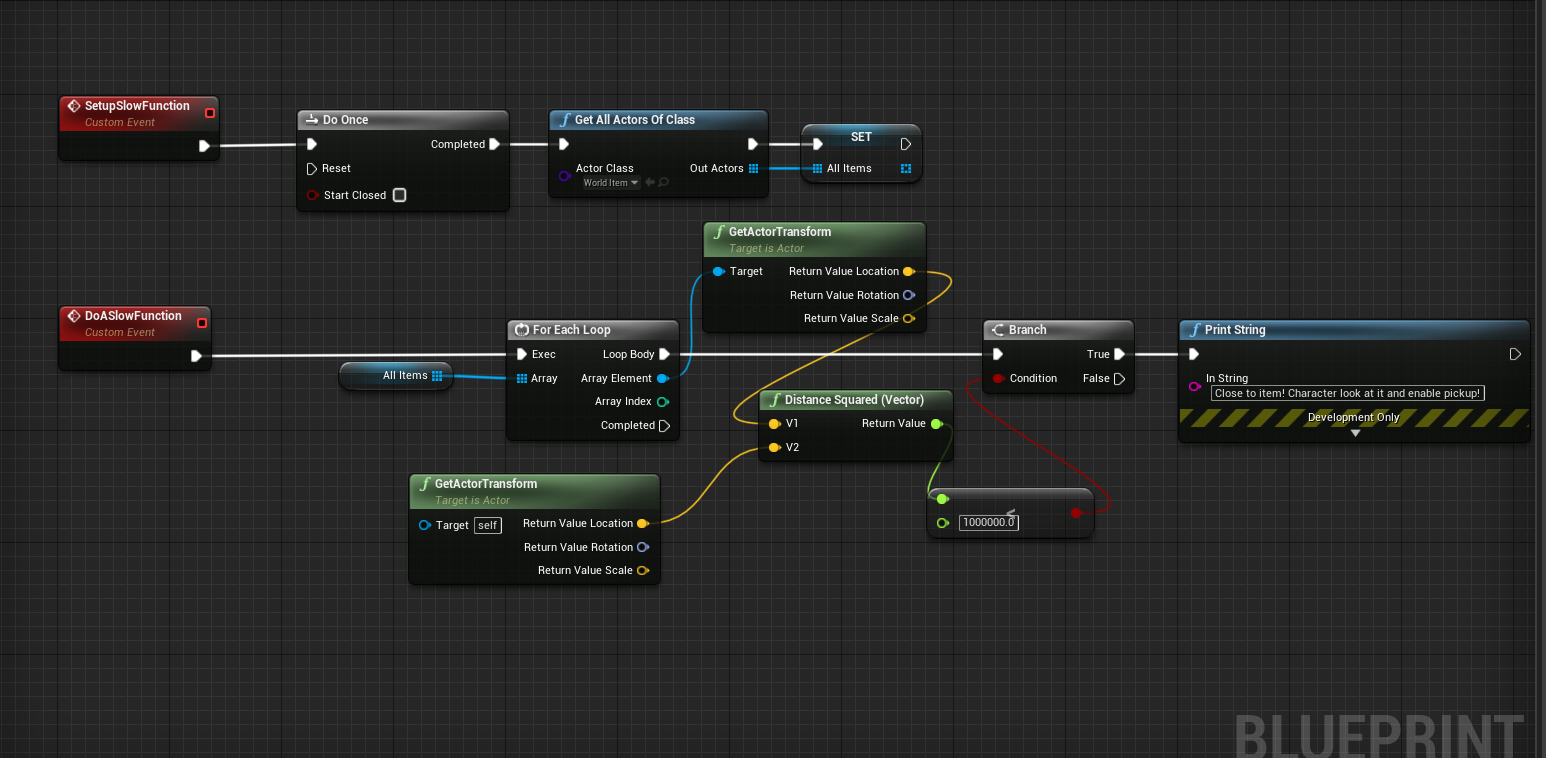Select the SET All Items node header
1546x758 pixels.
coord(861,136)
